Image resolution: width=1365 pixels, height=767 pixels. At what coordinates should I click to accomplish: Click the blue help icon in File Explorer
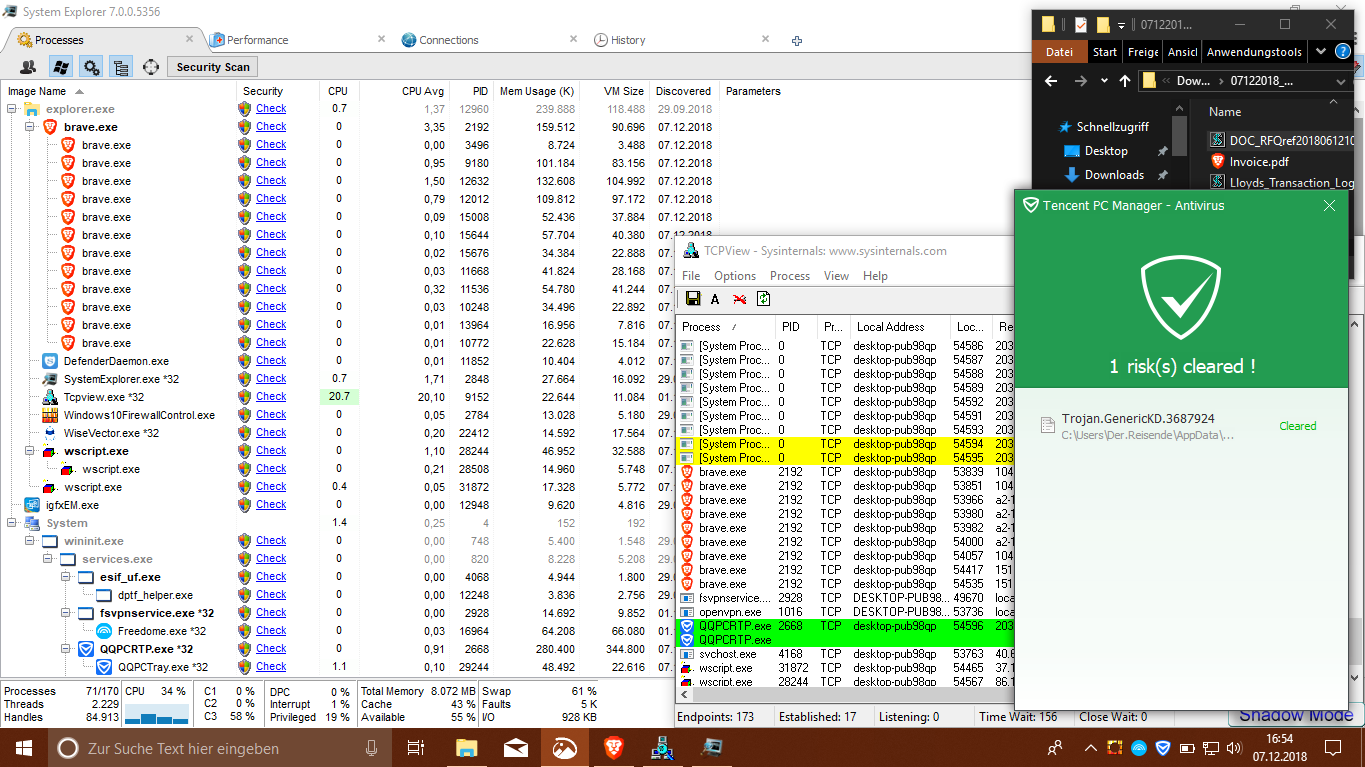point(1343,52)
